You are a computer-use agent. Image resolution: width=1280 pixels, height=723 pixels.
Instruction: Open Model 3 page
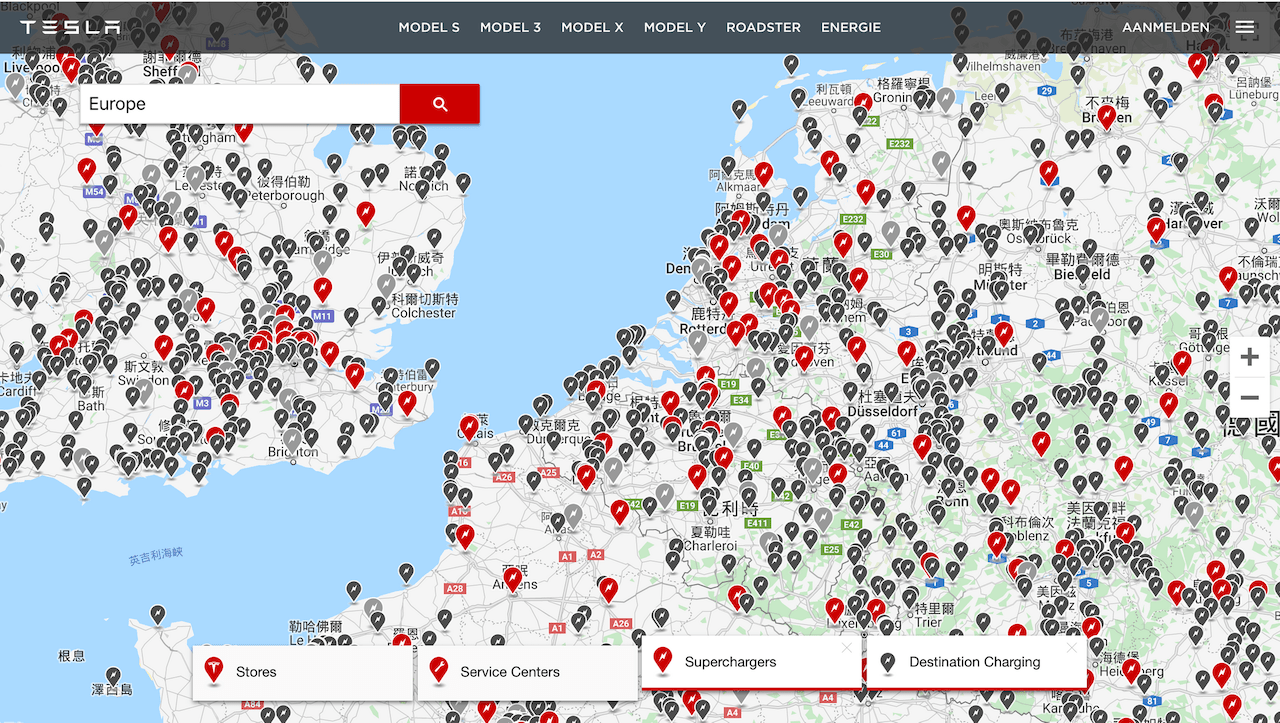[510, 27]
